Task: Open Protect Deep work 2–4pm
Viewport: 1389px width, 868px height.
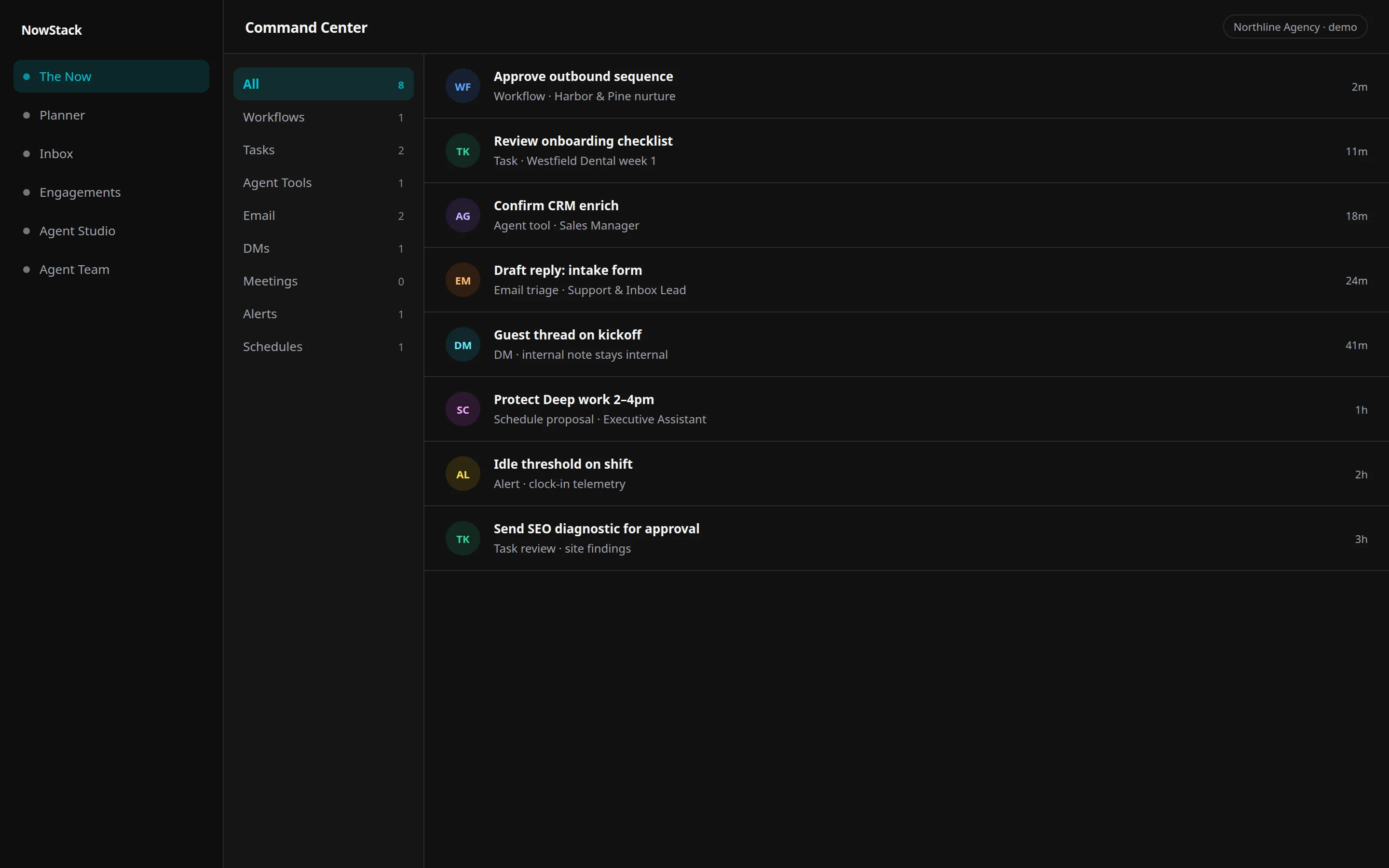Action: [906, 409]
